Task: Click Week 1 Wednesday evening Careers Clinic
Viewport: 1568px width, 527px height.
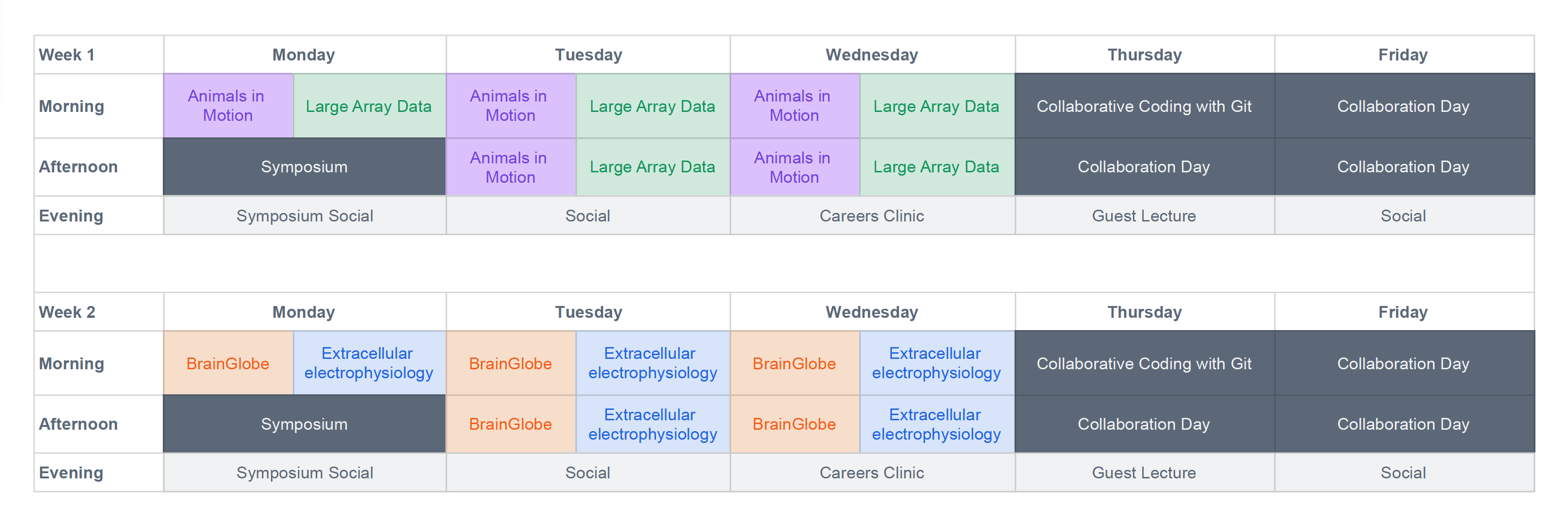Action: click(872, 216)
